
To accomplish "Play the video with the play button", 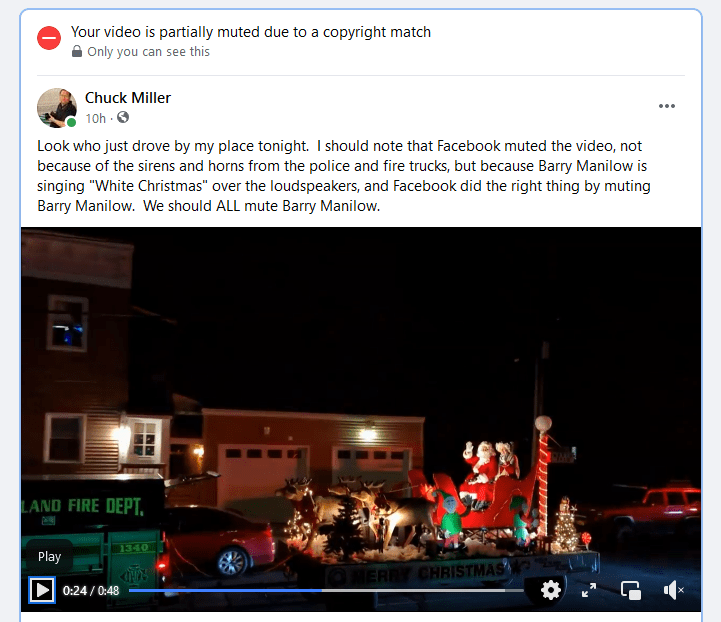I will click(42, 590).
